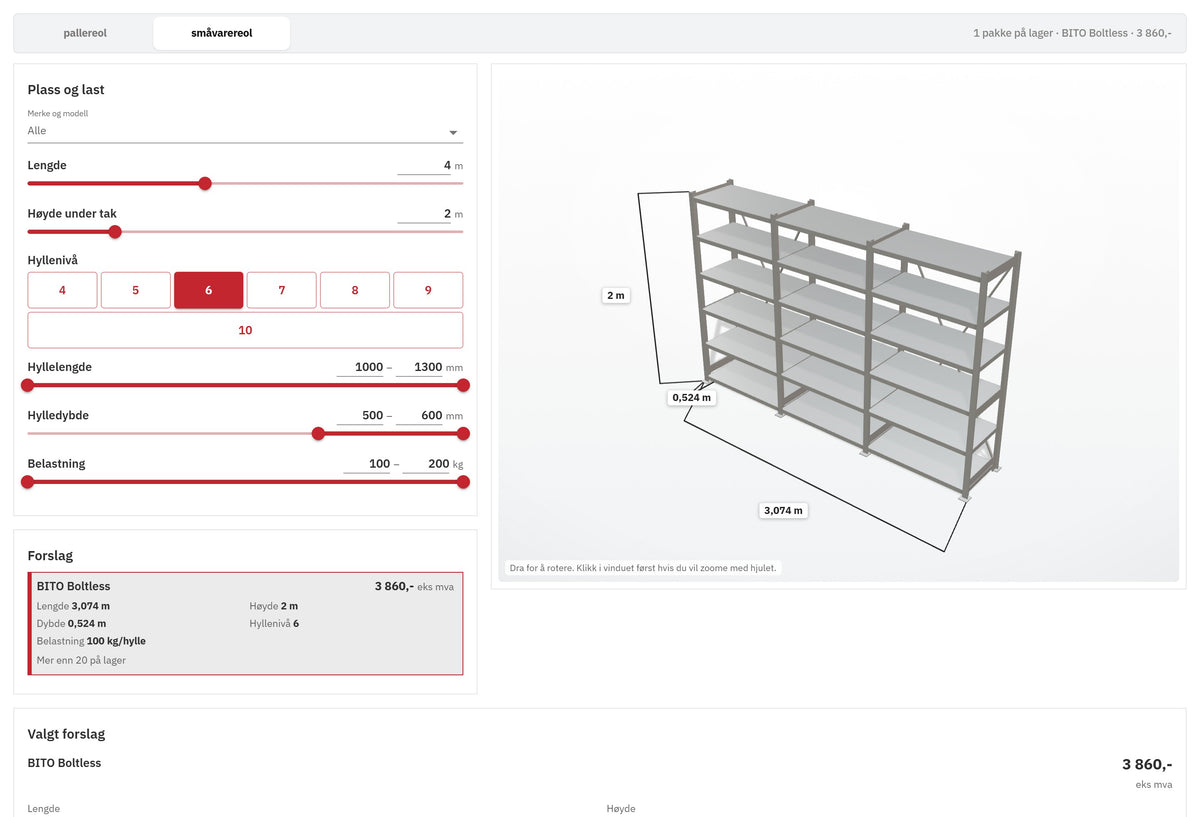
Task: Edit the Belastning minimum field showing 100
Action: point(367,463)
